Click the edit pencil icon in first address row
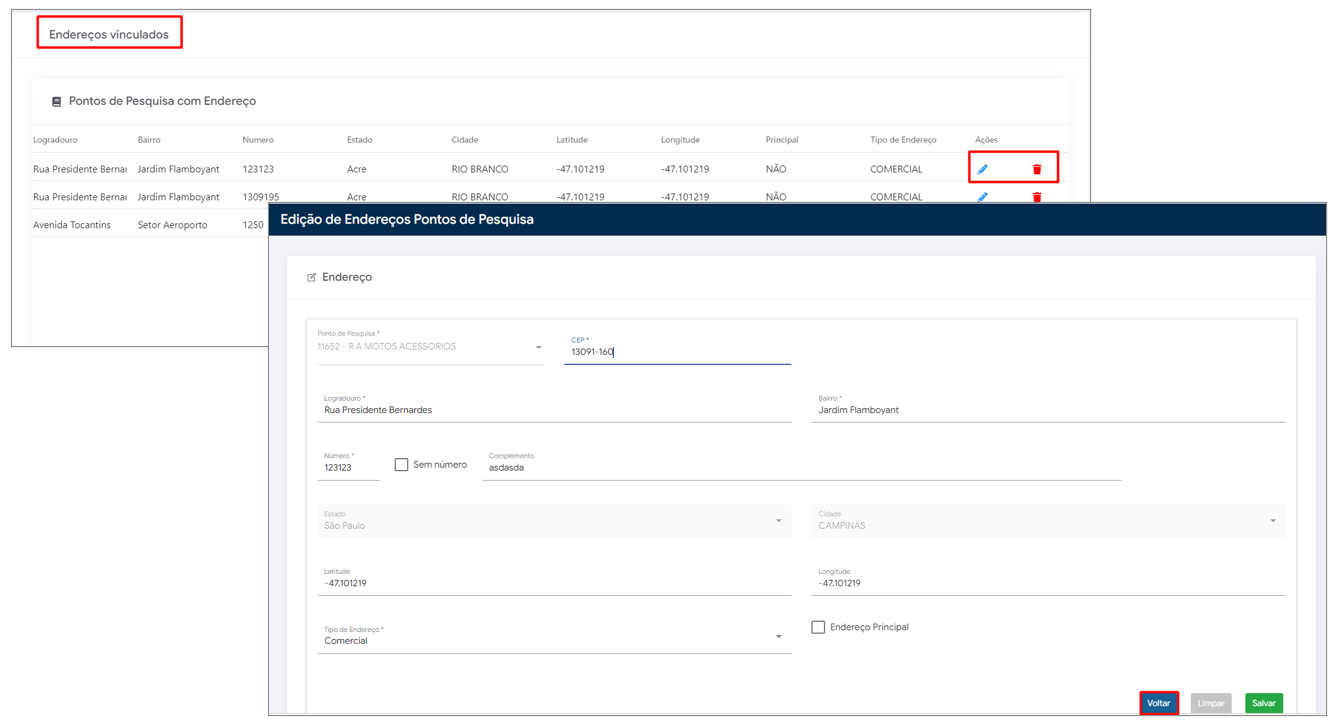1339x727 pixels. click(982, 169)
